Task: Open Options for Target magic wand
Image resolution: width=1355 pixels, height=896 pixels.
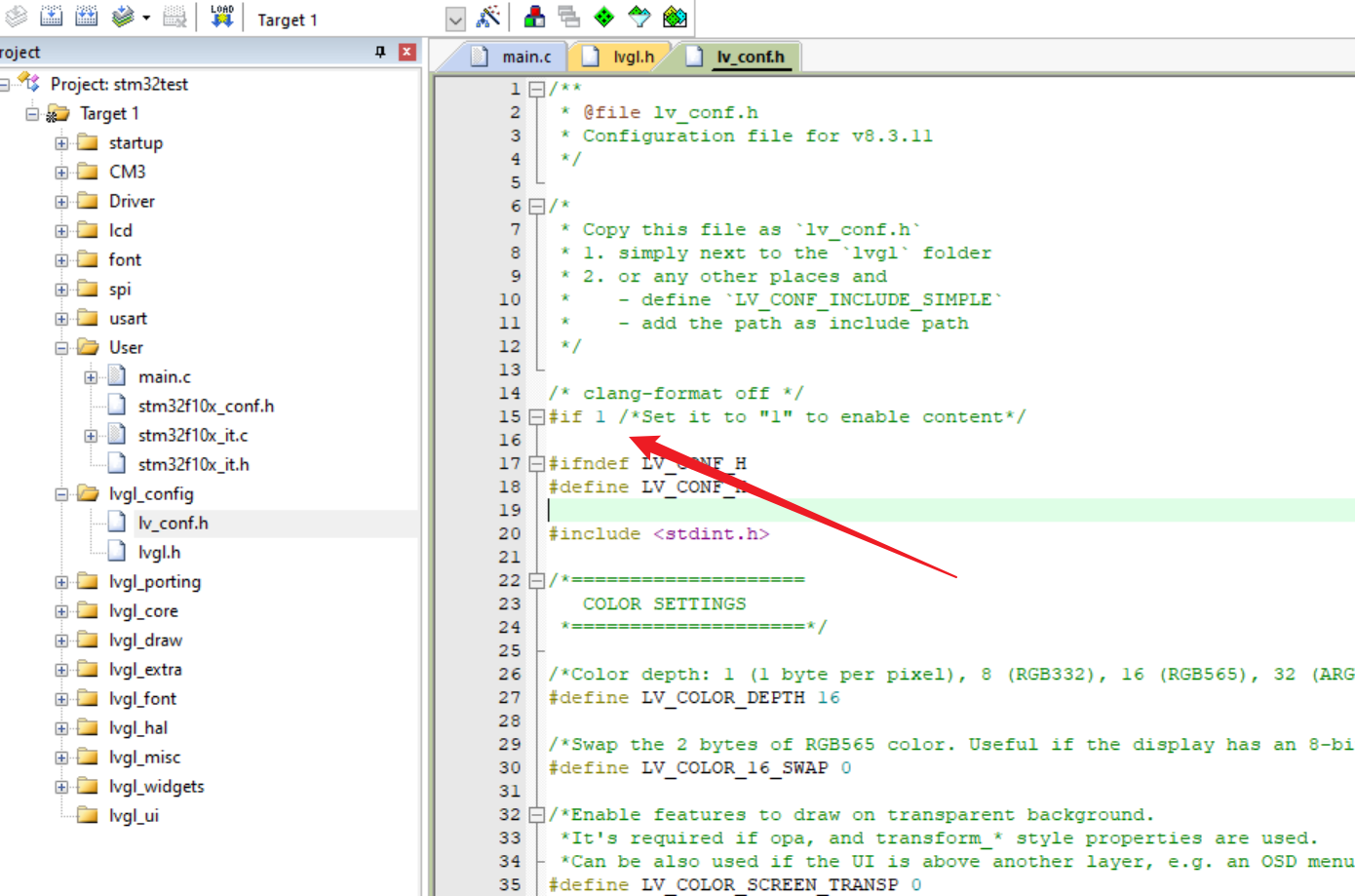Action: [488, 17]
